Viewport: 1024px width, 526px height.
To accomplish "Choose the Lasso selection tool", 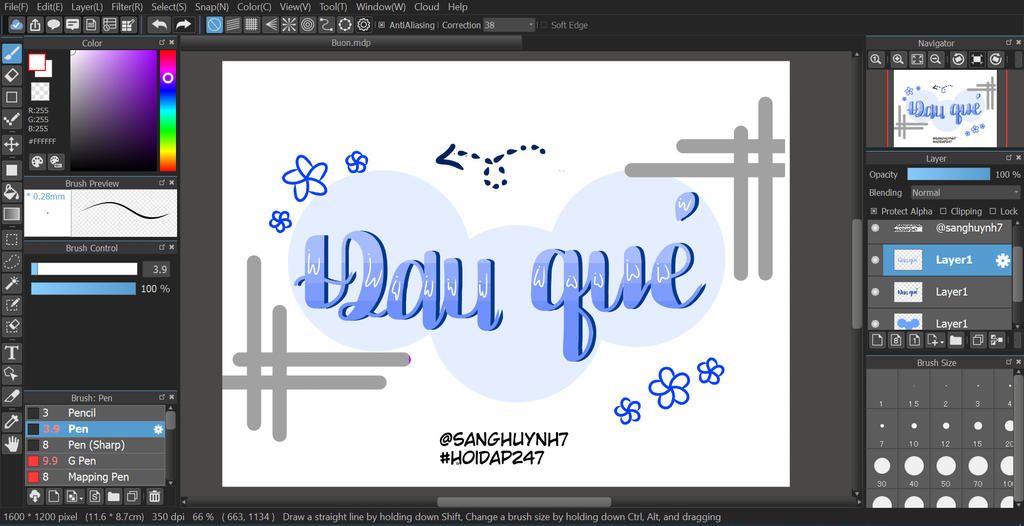I will 12,261.
